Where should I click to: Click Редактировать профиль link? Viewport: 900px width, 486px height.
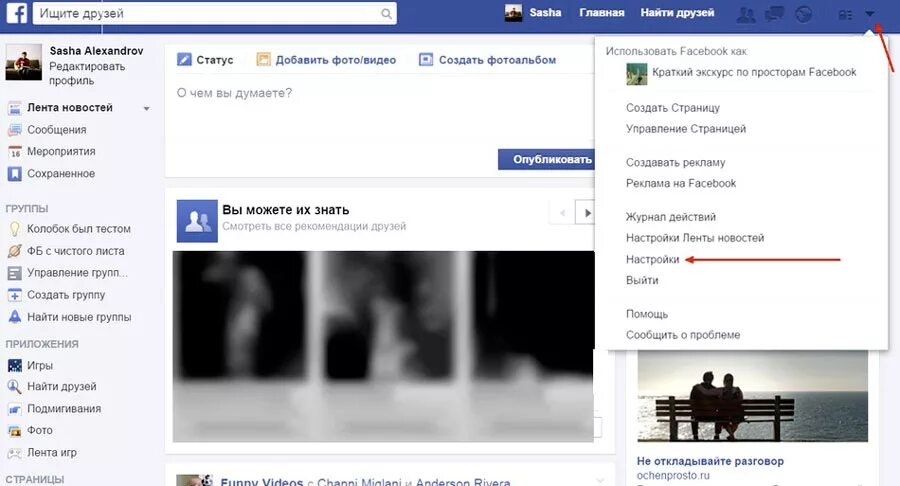pos(87,73)
